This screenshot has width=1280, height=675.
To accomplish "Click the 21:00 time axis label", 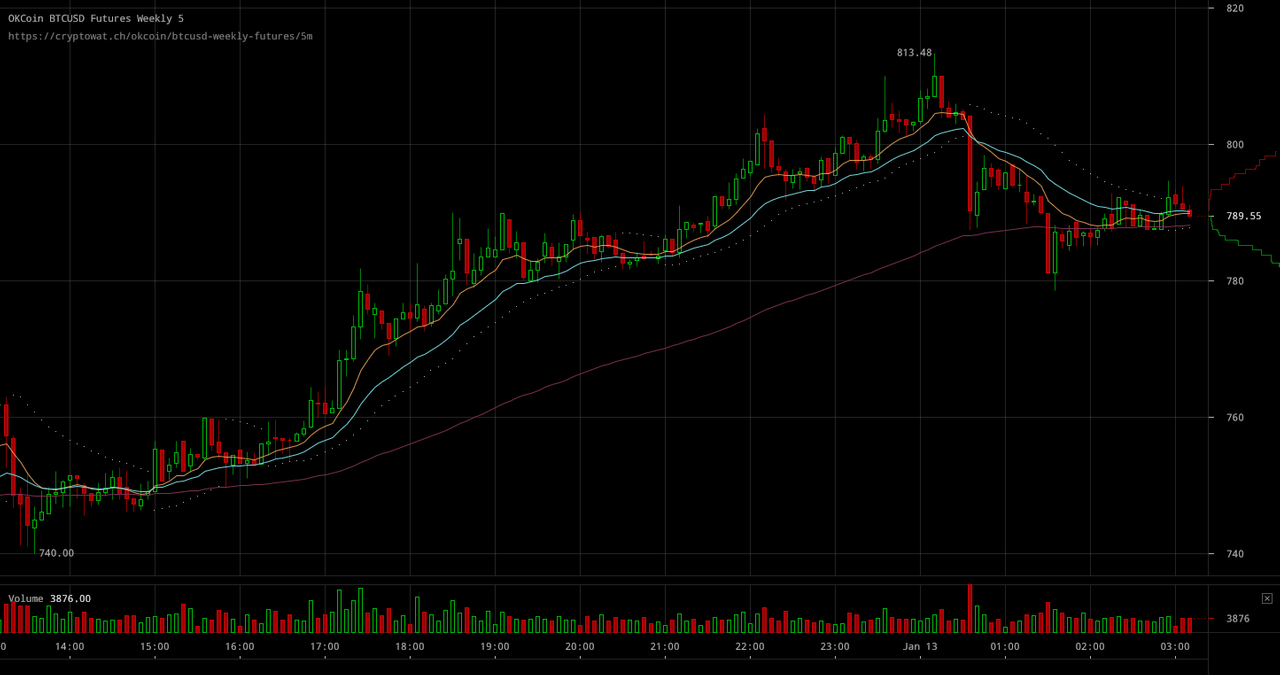I will click(665, 646).
